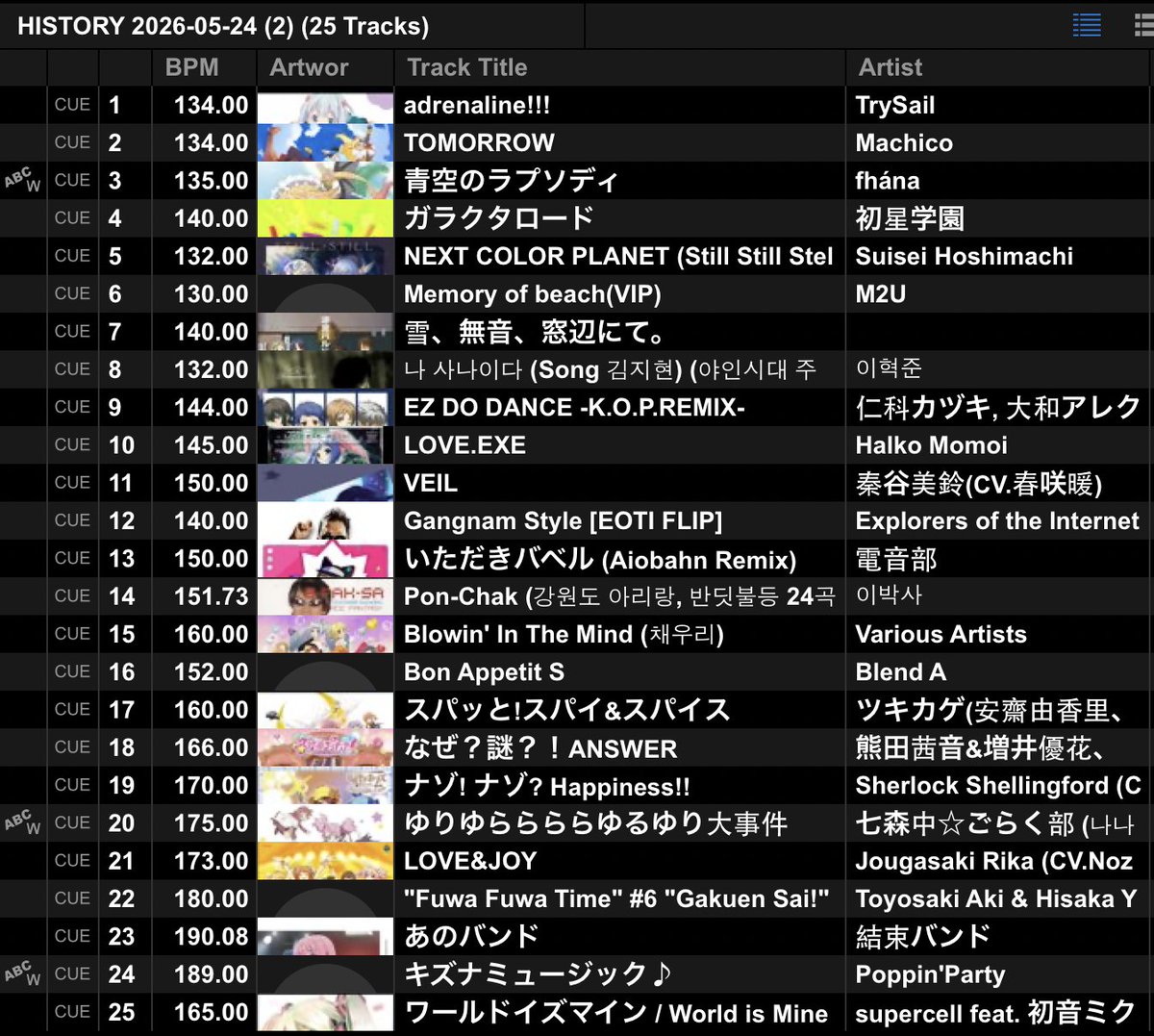
Task: Click BPM value 190.08
Action: tap(211, 936)
